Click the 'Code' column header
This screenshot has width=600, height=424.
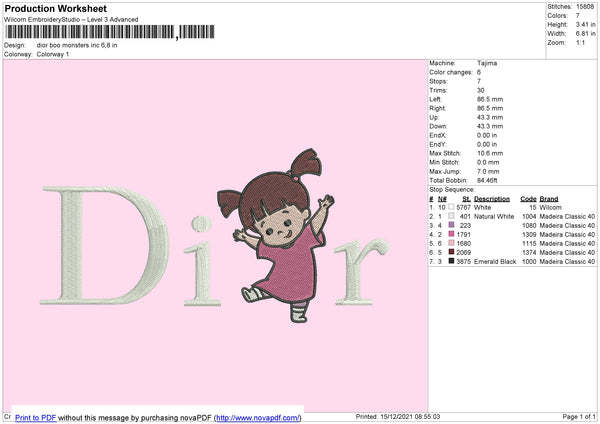coord(528,199)
